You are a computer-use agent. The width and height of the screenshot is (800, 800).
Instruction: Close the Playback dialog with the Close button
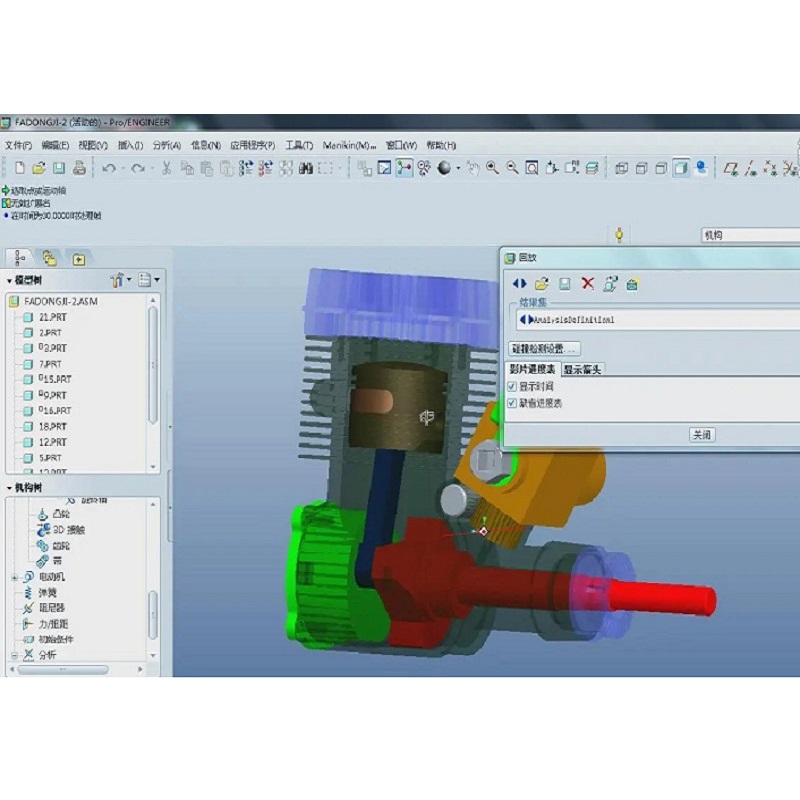click(702, 435)
